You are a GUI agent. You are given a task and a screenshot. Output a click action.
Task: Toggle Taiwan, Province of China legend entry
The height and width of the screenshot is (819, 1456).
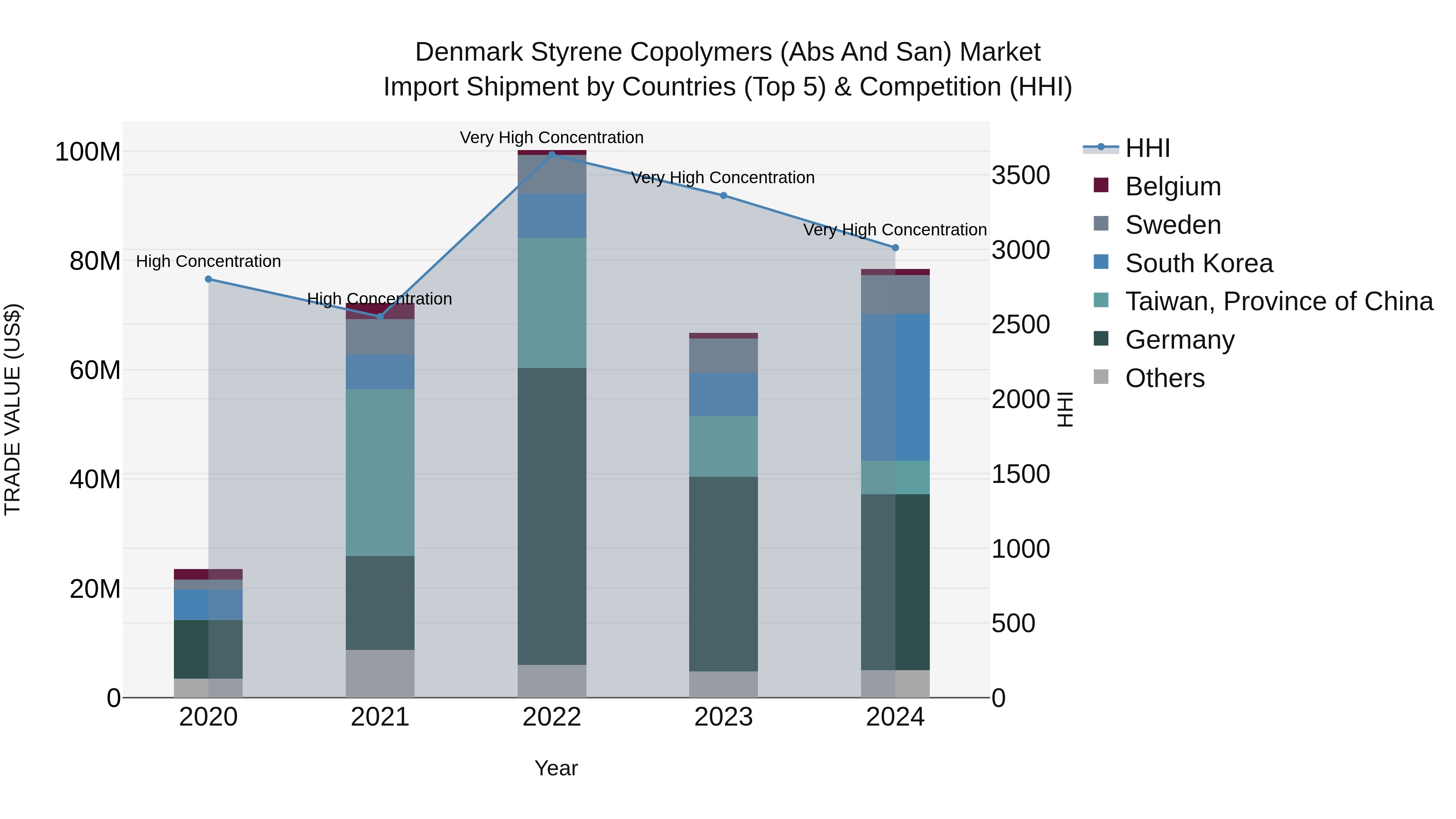pyautogui.click(x=1264, y=301)
